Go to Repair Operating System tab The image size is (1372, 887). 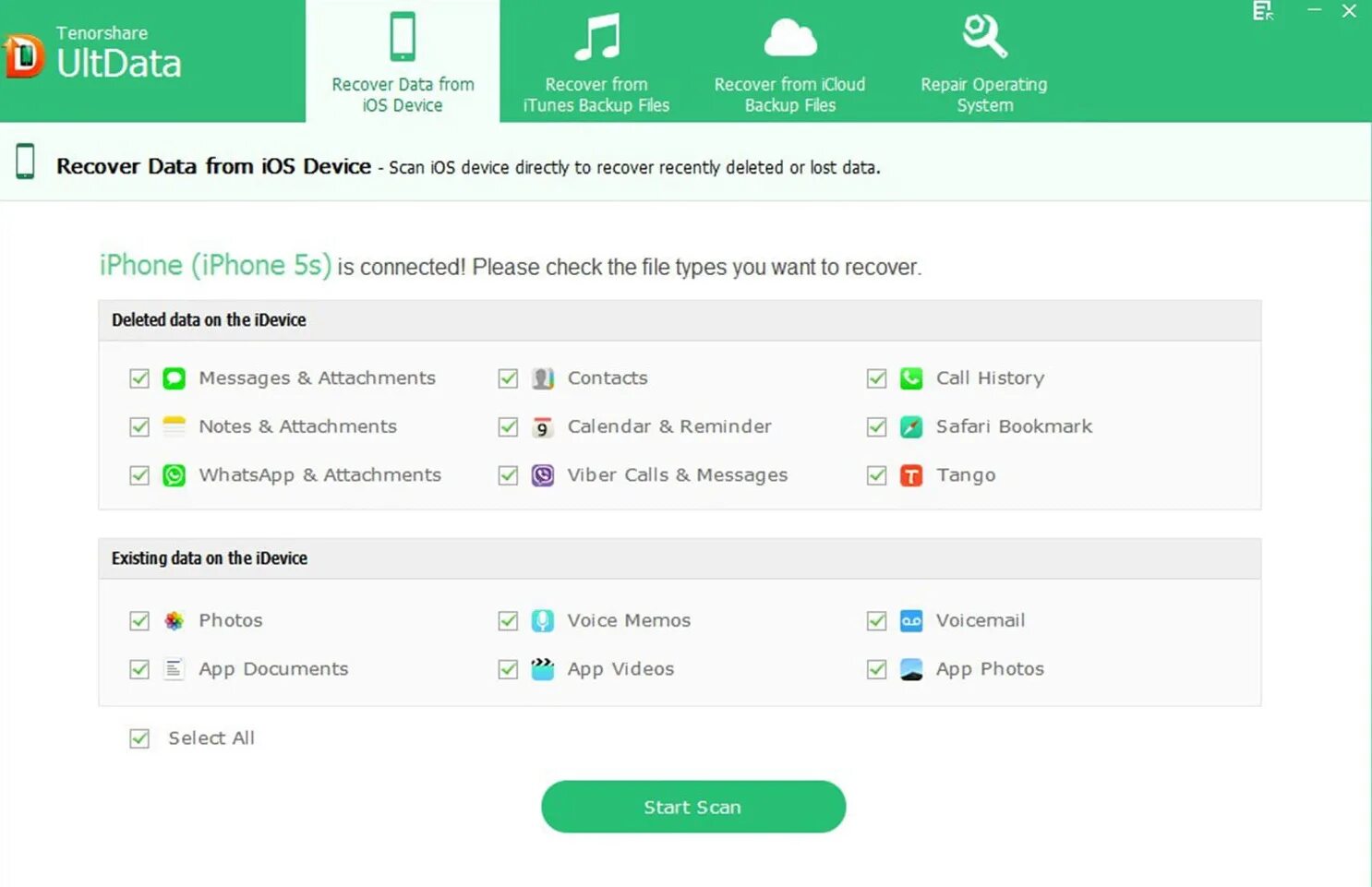tap(984, 62)
